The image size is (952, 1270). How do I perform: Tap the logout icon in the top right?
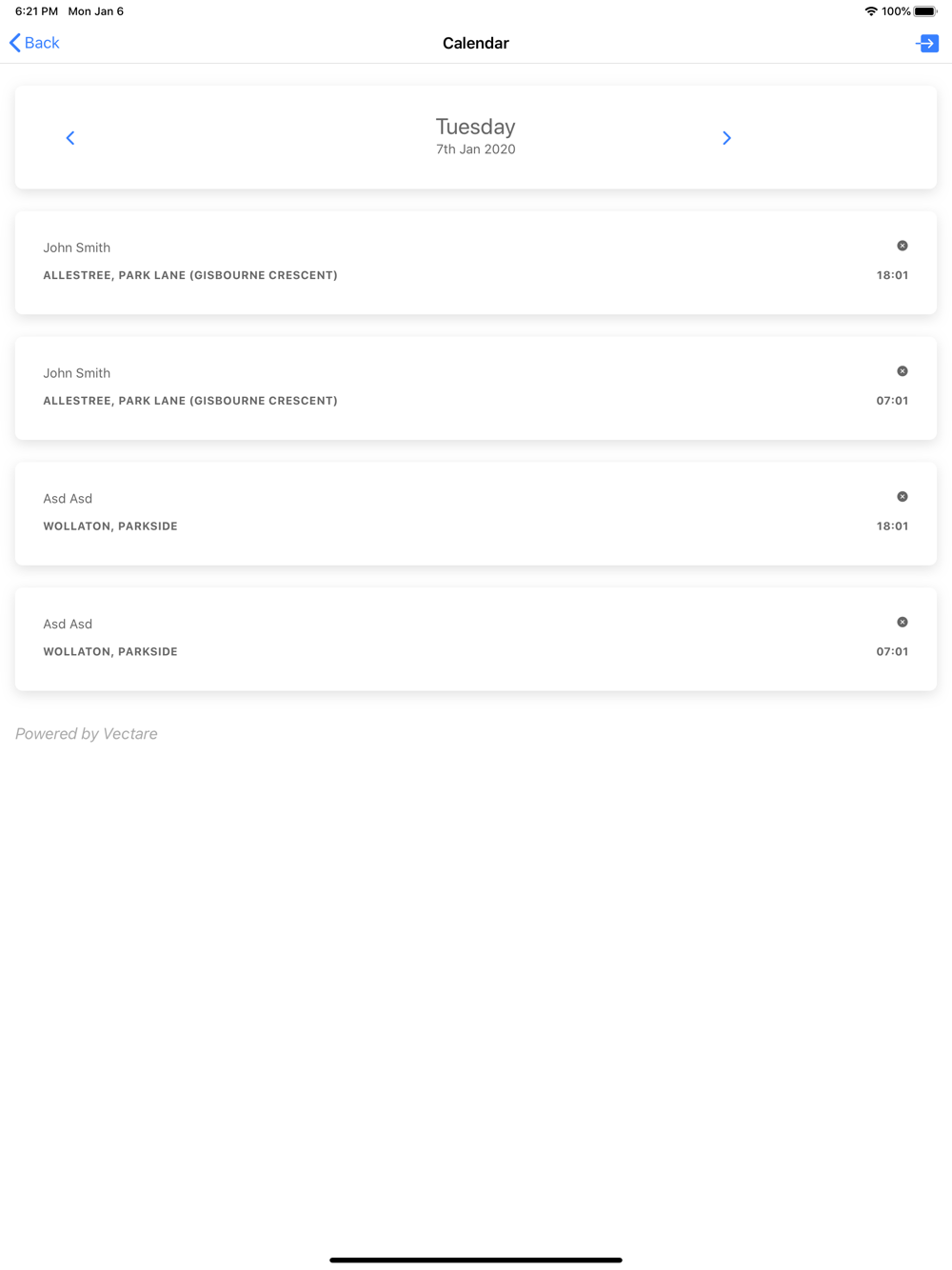pyautogui.click(x=927, y=43)
